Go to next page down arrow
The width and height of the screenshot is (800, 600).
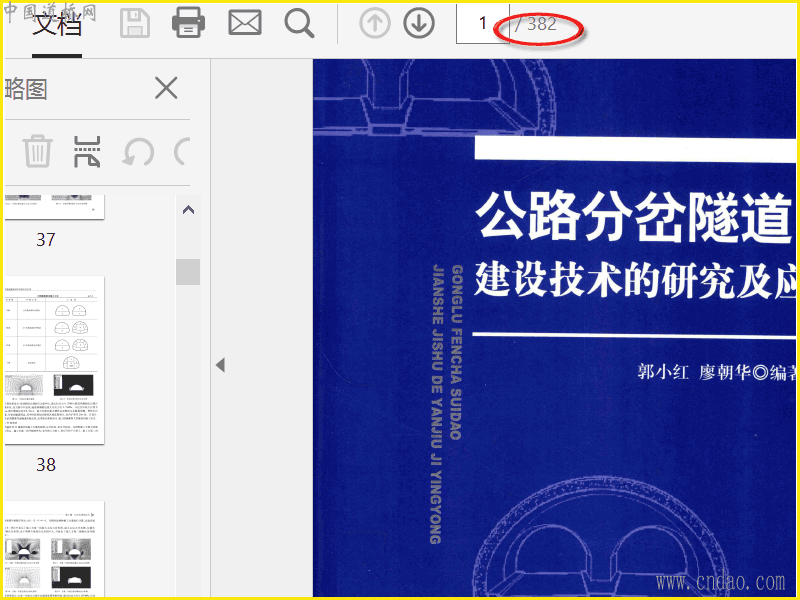419,23
